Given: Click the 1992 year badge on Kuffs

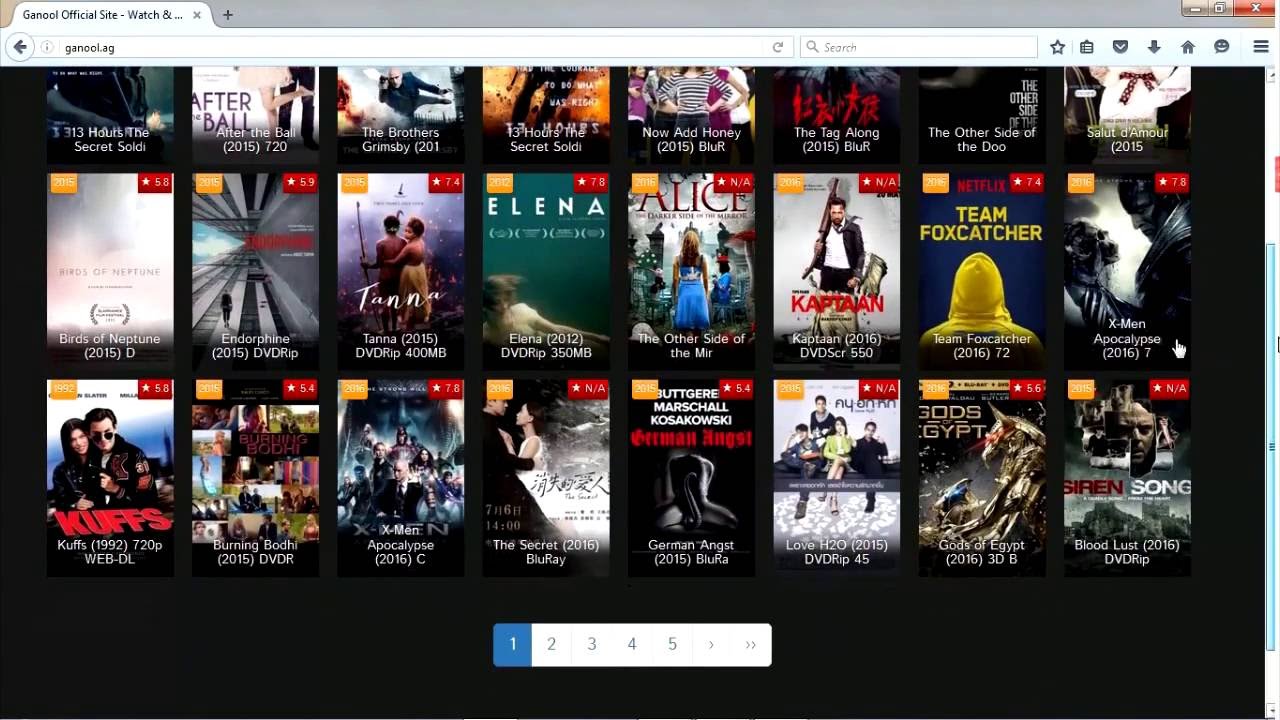Looking at the screenshot, I should (63, 389).
